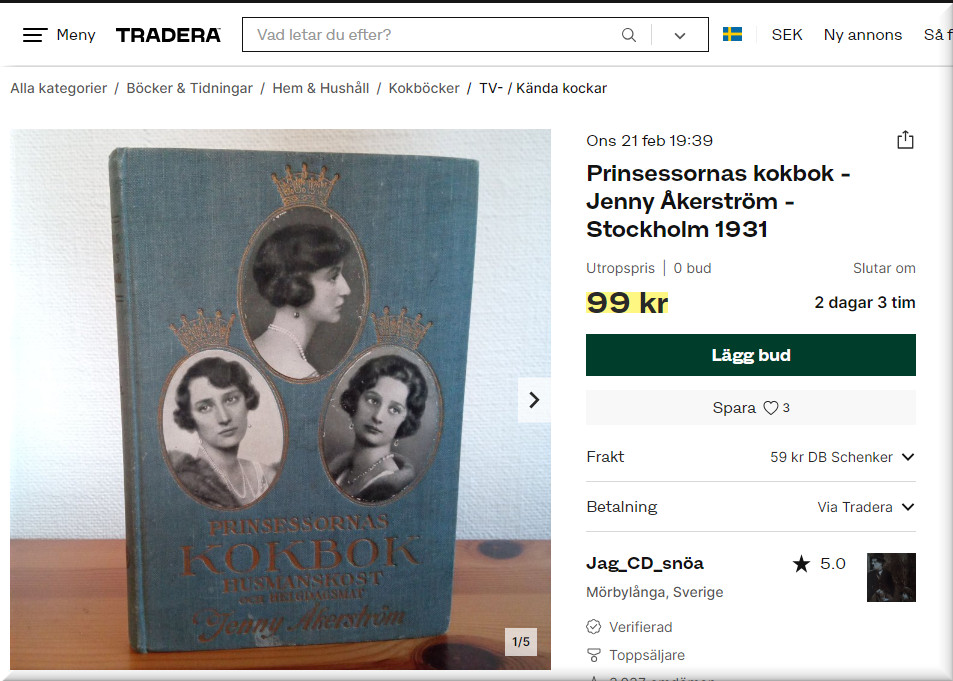Open the Böcker & Tidningar breadcrumb
The image size is (953, 681).
(189, 88)
